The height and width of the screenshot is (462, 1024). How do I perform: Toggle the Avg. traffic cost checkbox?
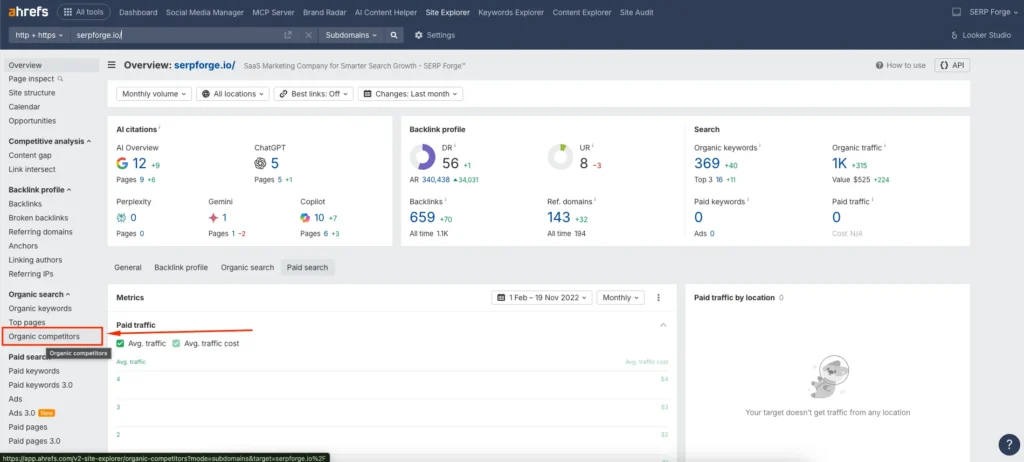(x=177, y=344)
